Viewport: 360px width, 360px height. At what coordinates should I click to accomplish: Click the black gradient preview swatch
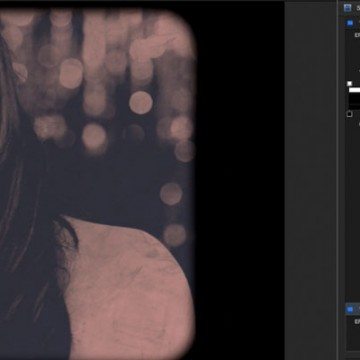pos(354,100)
